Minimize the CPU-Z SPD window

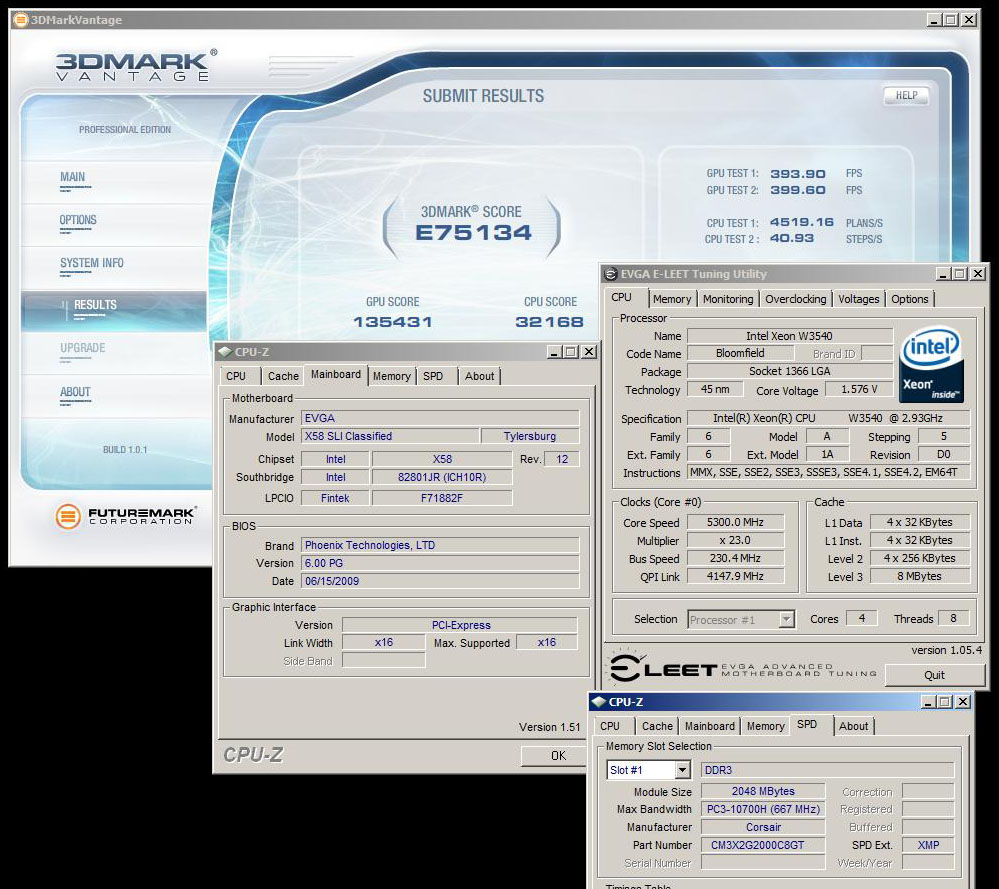(x=928, y=702)
